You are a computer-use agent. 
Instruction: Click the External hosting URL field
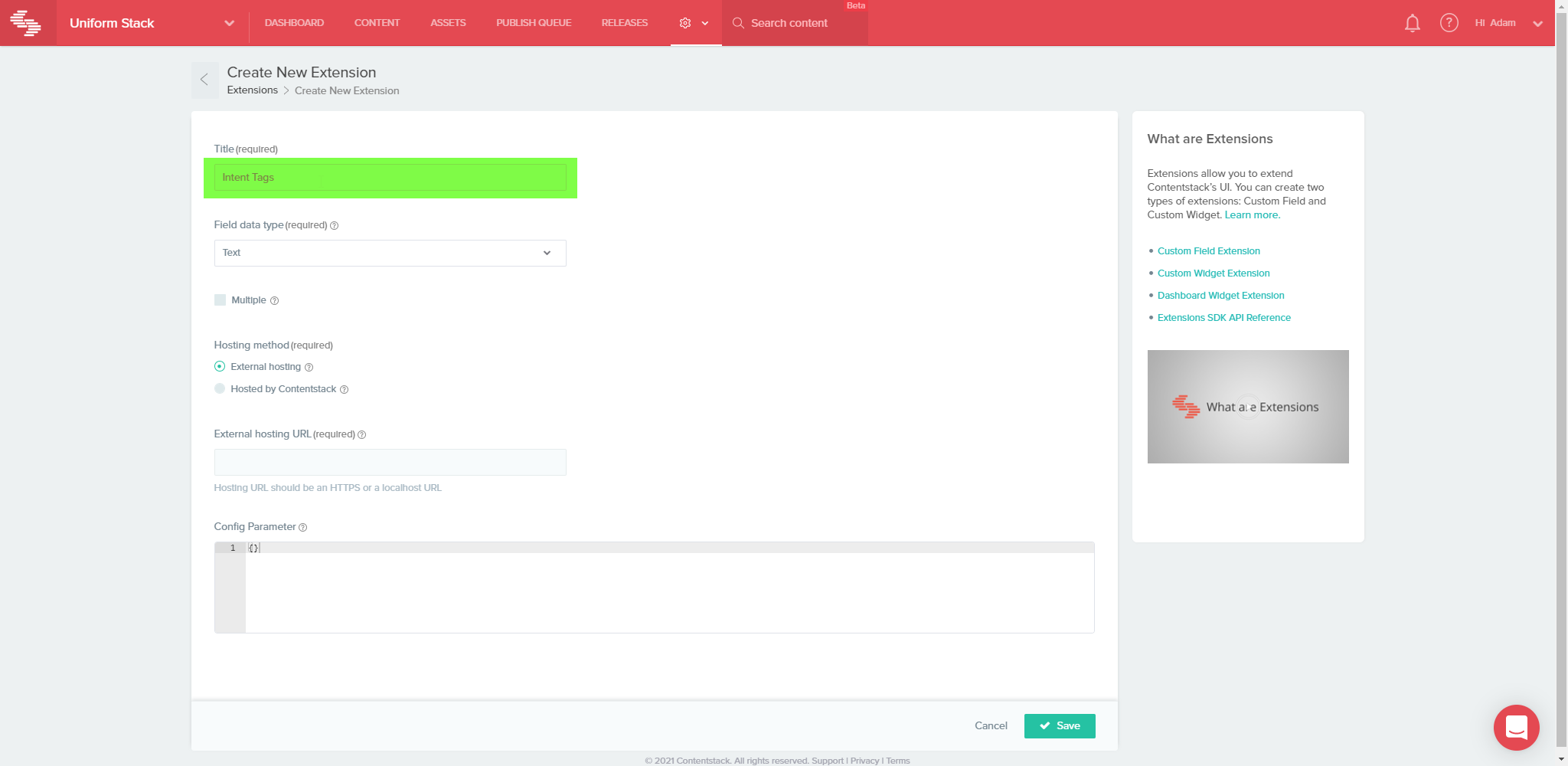tap(390, 463)
